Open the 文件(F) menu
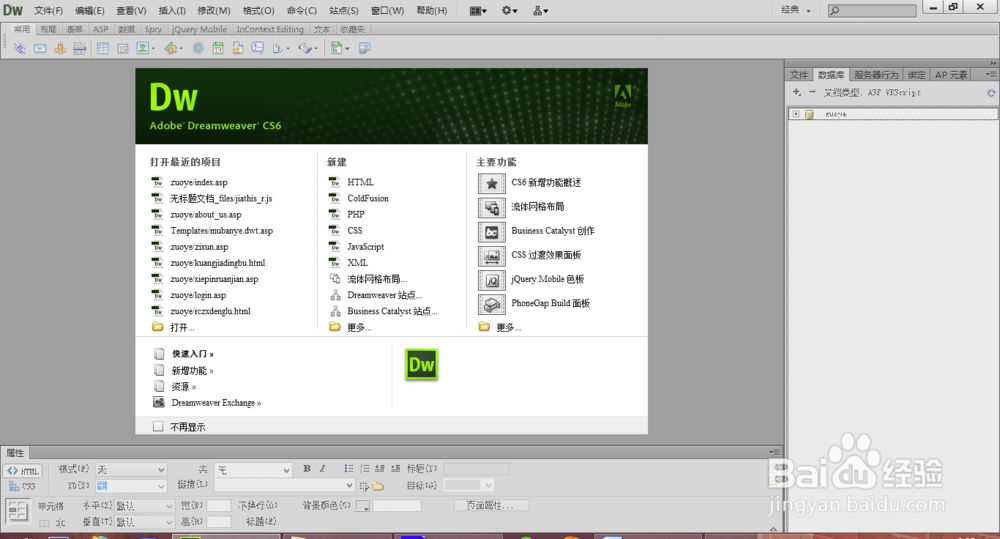1000x539 pixels. pyautogui.click(x=48, y=11)
